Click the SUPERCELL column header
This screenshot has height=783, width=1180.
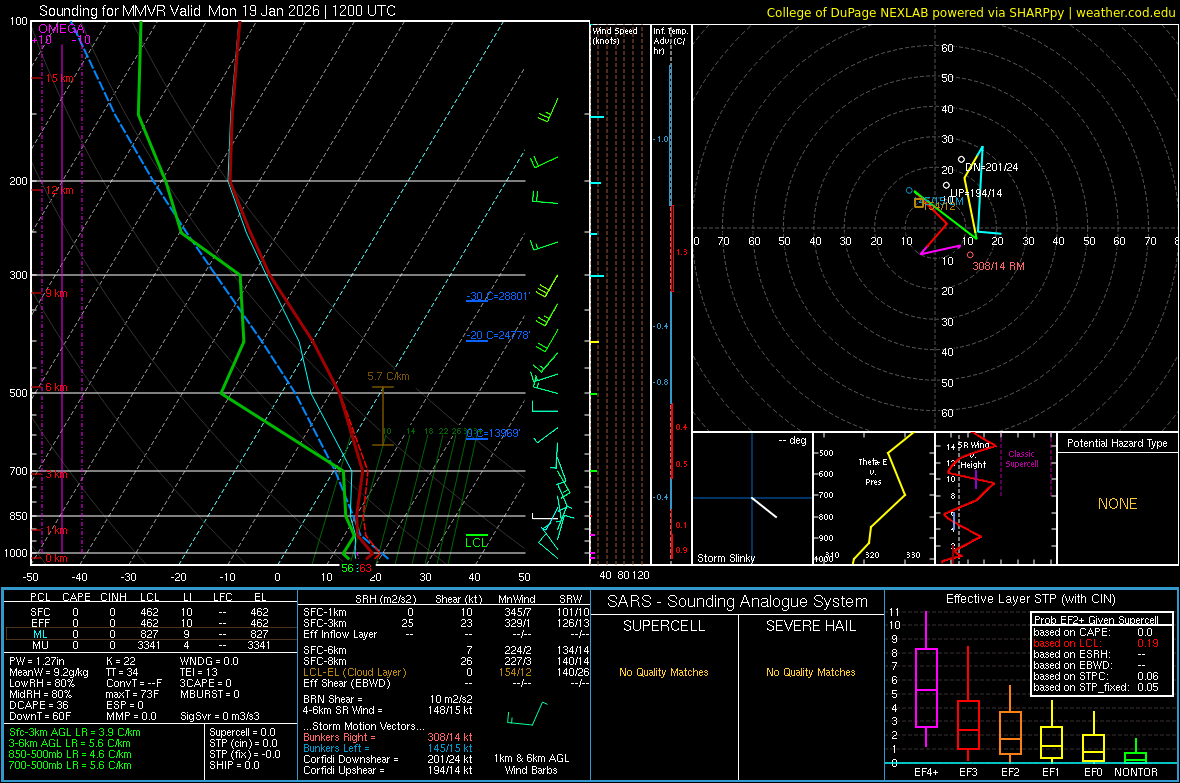(664, 626)
